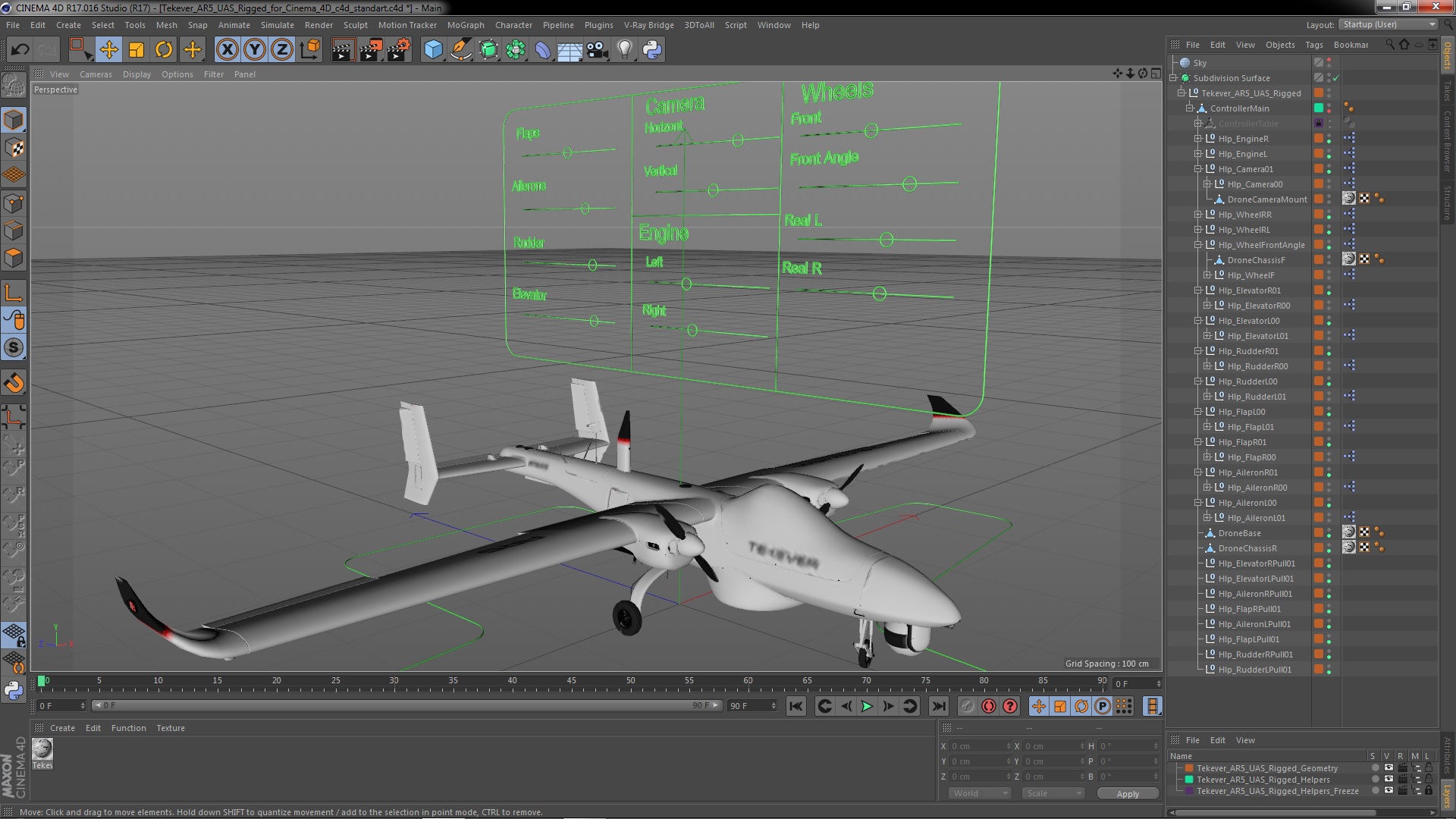The image size is (1456, 819).
Task: Open viewport Cameras menu
Action: pyautogui.click(x=96, y=74)
